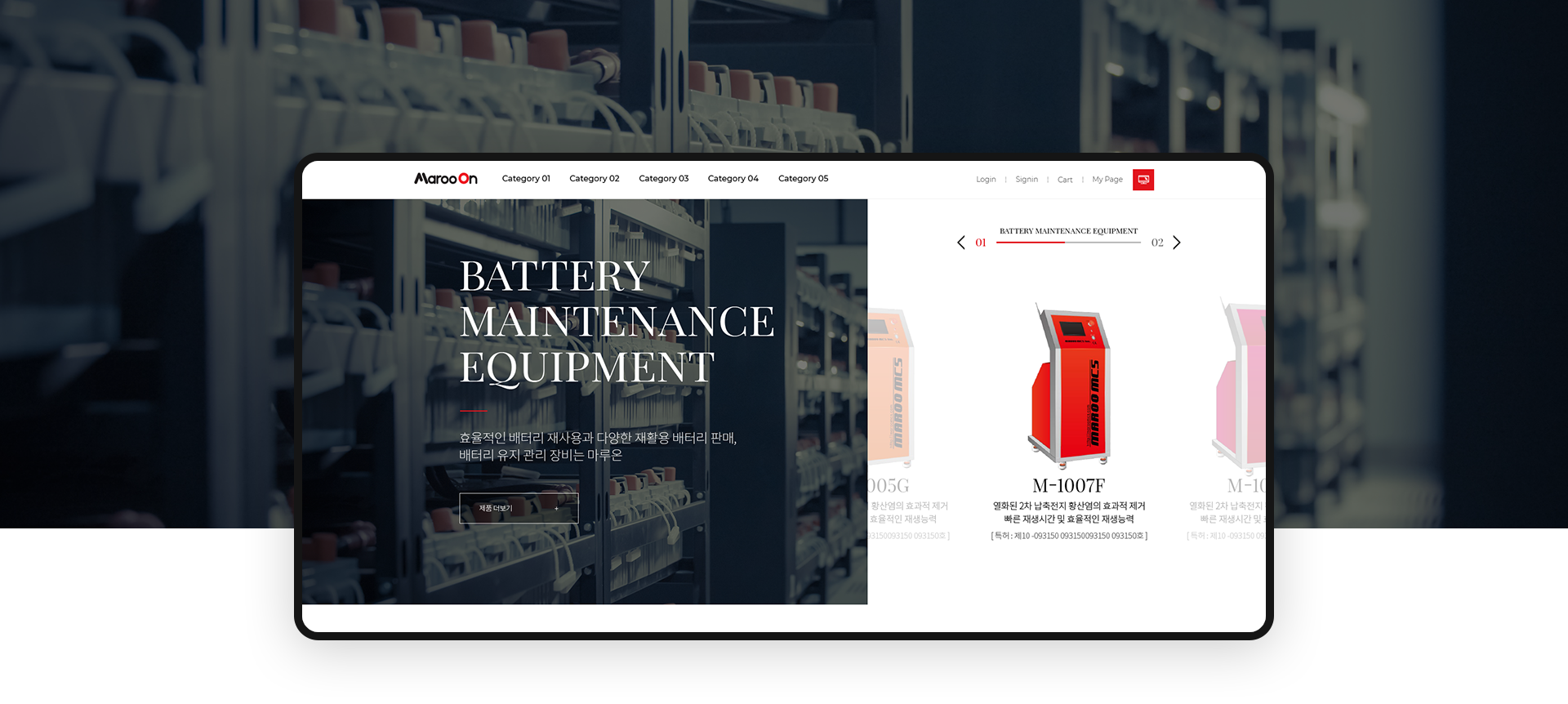This screenshot has width=1568, height=704.
Task: Click the M-1007F patent number line
Action: tap(1069, 536)
